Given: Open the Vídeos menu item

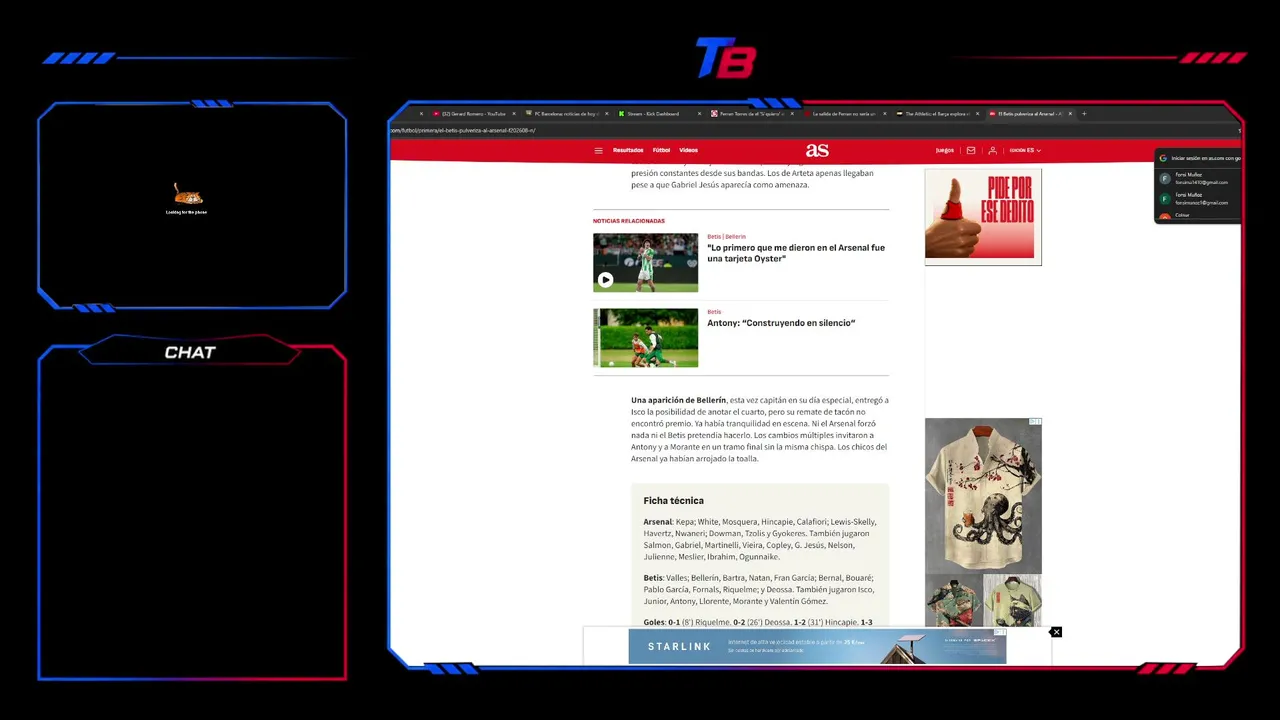Looking at the screenshot, I should point(688,150).
